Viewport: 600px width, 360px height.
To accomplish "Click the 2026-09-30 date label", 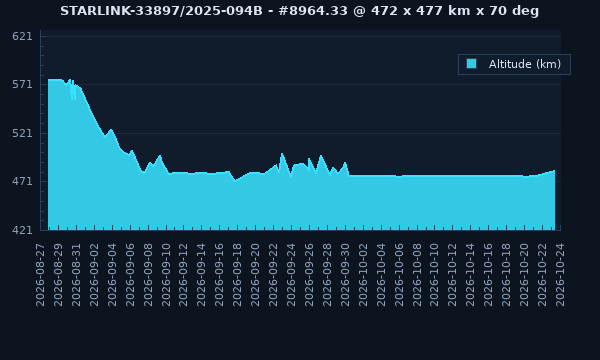I will [345, 275].
